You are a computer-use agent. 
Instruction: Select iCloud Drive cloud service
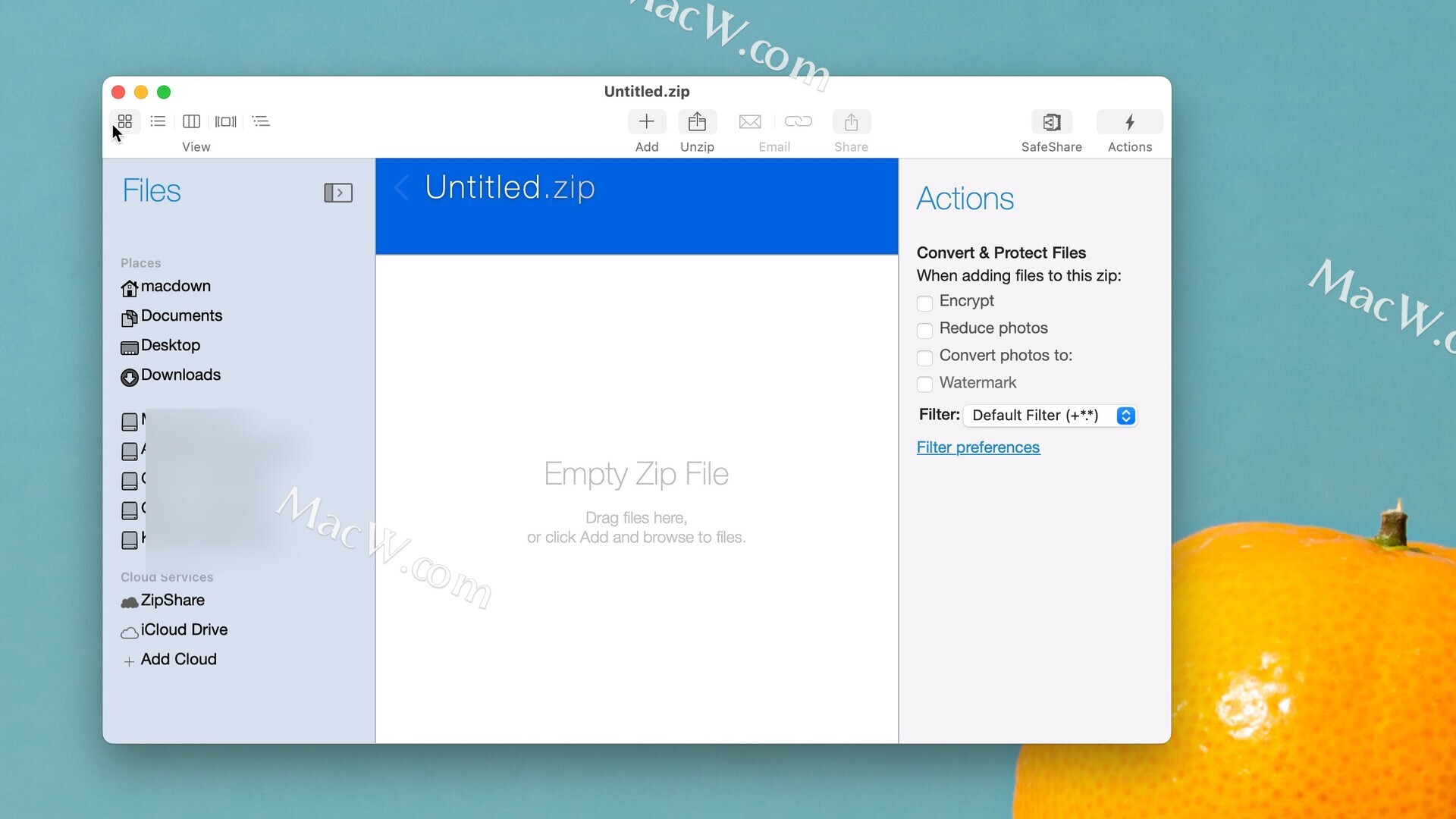[x=184, y=630]
